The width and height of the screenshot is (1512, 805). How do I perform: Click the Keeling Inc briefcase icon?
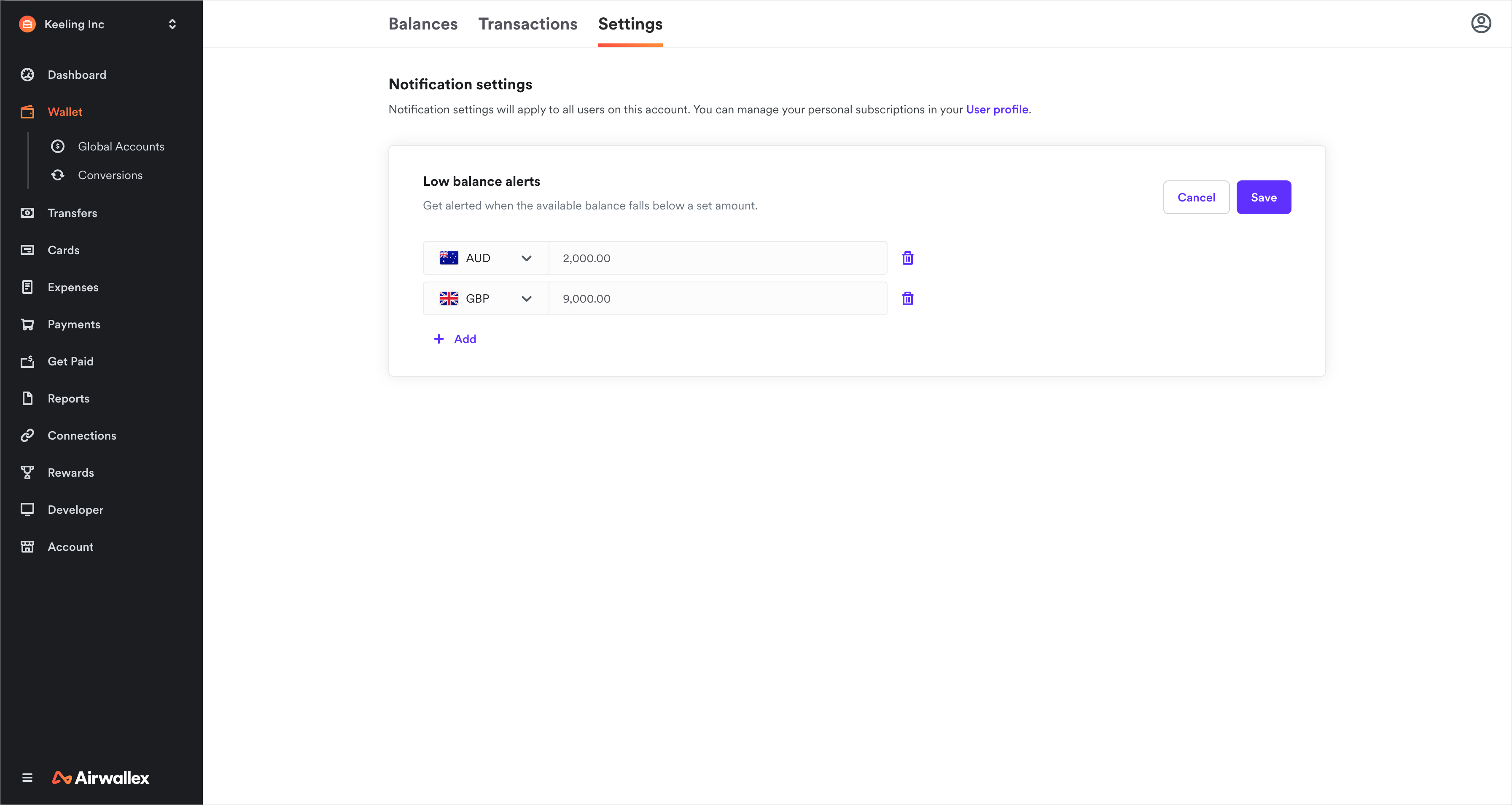(27, 24)
